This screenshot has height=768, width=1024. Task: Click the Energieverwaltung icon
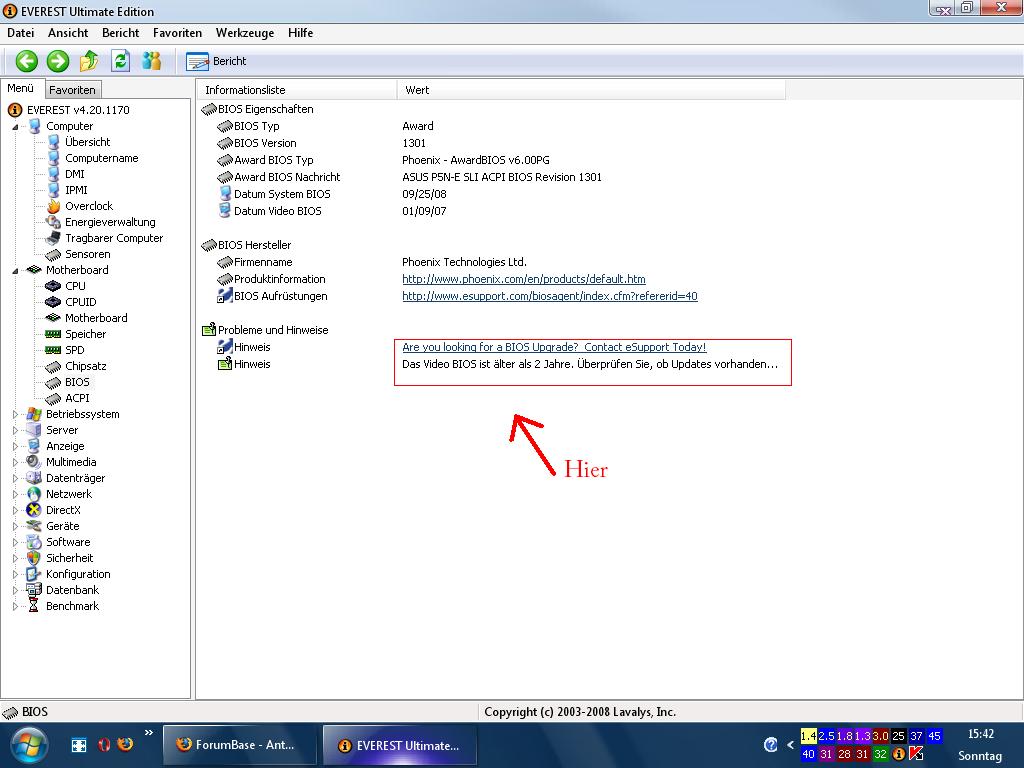(x=54, y=222)
